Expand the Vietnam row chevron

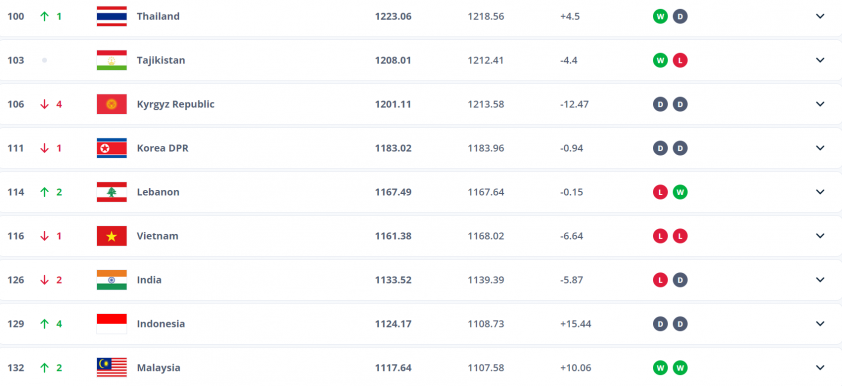click(820, 236)
